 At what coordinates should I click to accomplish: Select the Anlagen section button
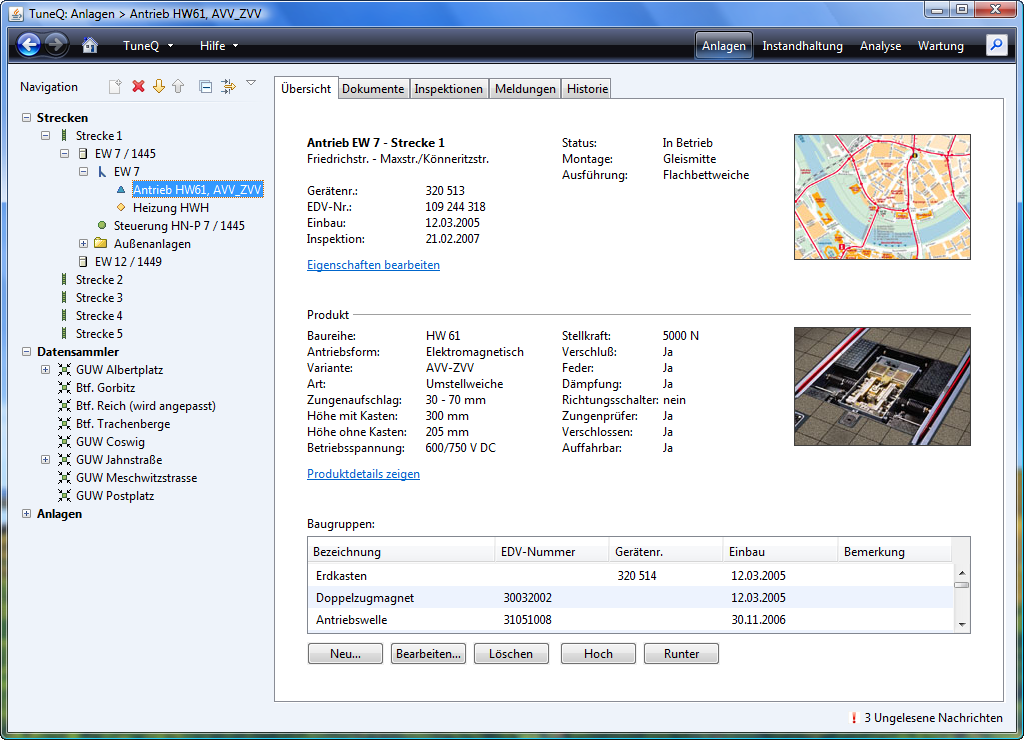point(724,46)
